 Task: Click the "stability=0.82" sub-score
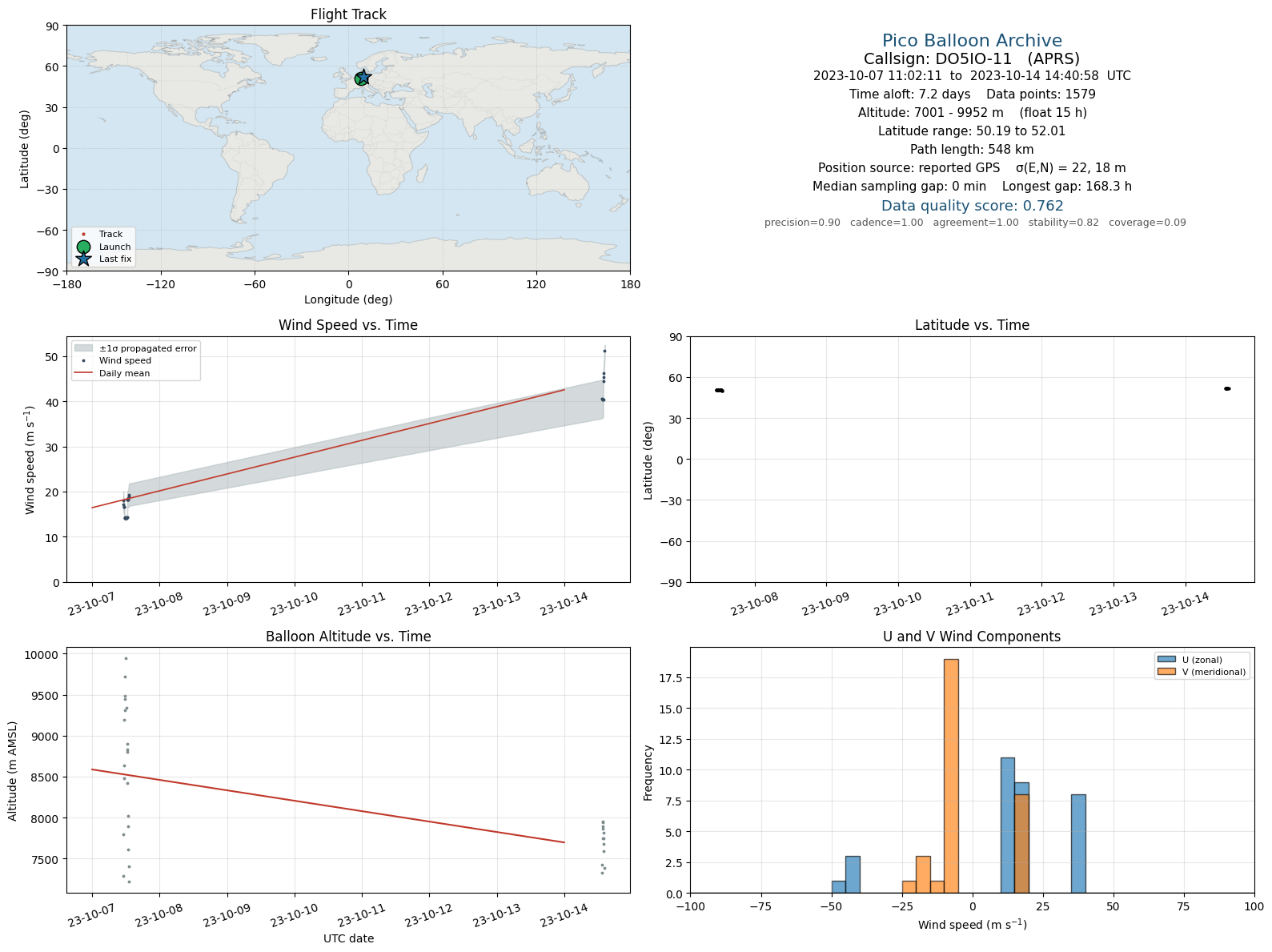click(x=1064, y=223)
